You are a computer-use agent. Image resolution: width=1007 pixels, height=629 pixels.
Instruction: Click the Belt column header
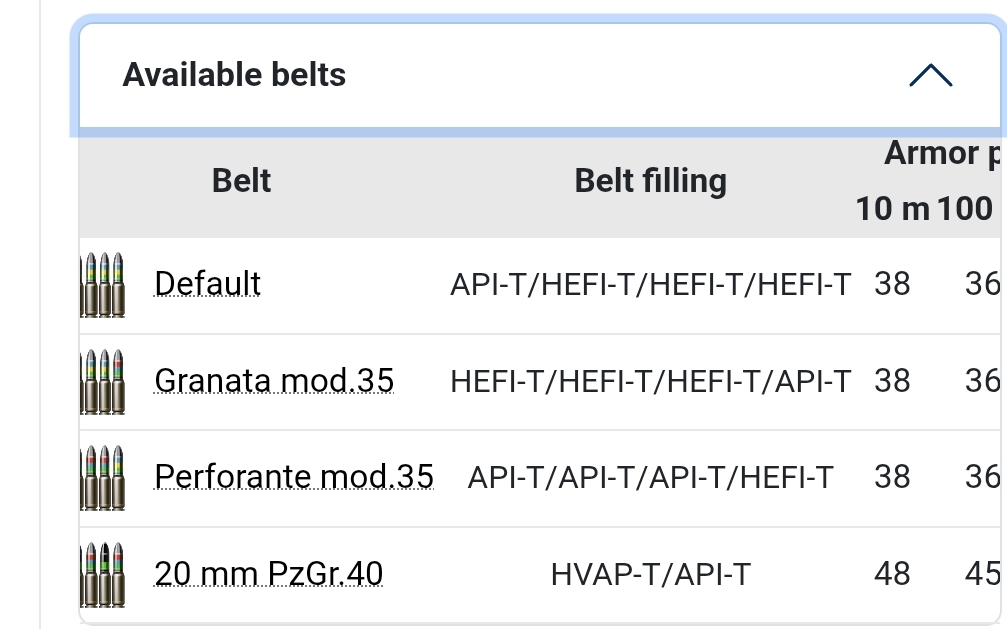tap(241, 181)
